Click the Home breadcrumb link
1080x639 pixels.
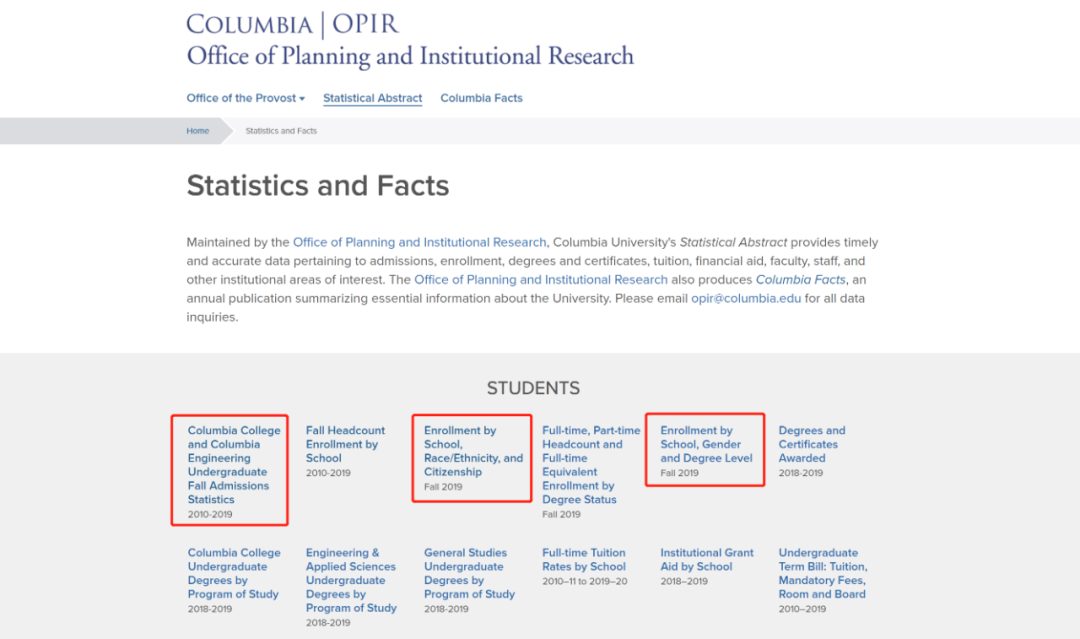[198, 131]
